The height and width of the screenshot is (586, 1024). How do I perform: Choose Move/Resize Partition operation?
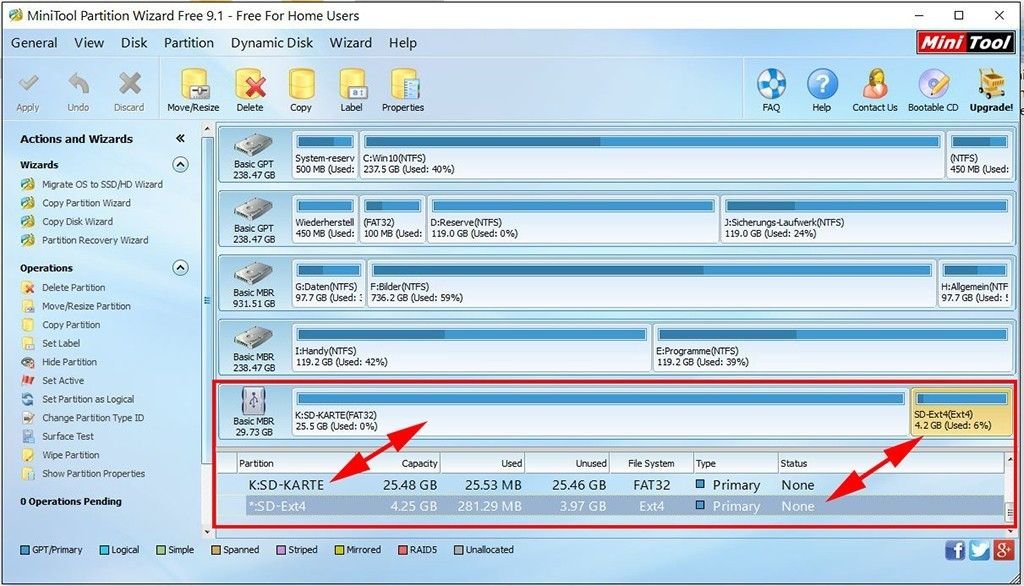pyautogui.click(x=86, y=306)
